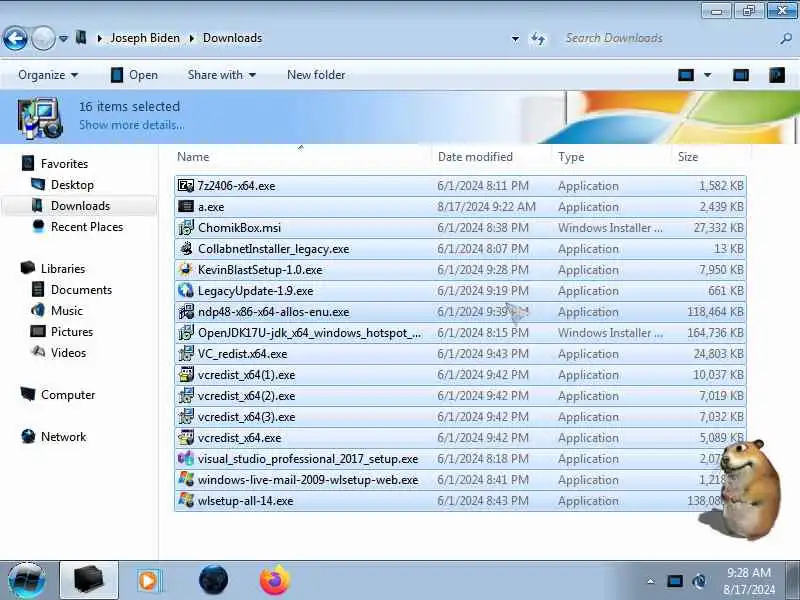This screenshot has width=800, height=600.
Task: Sort files by the Name column
Action: coord(304,157)
